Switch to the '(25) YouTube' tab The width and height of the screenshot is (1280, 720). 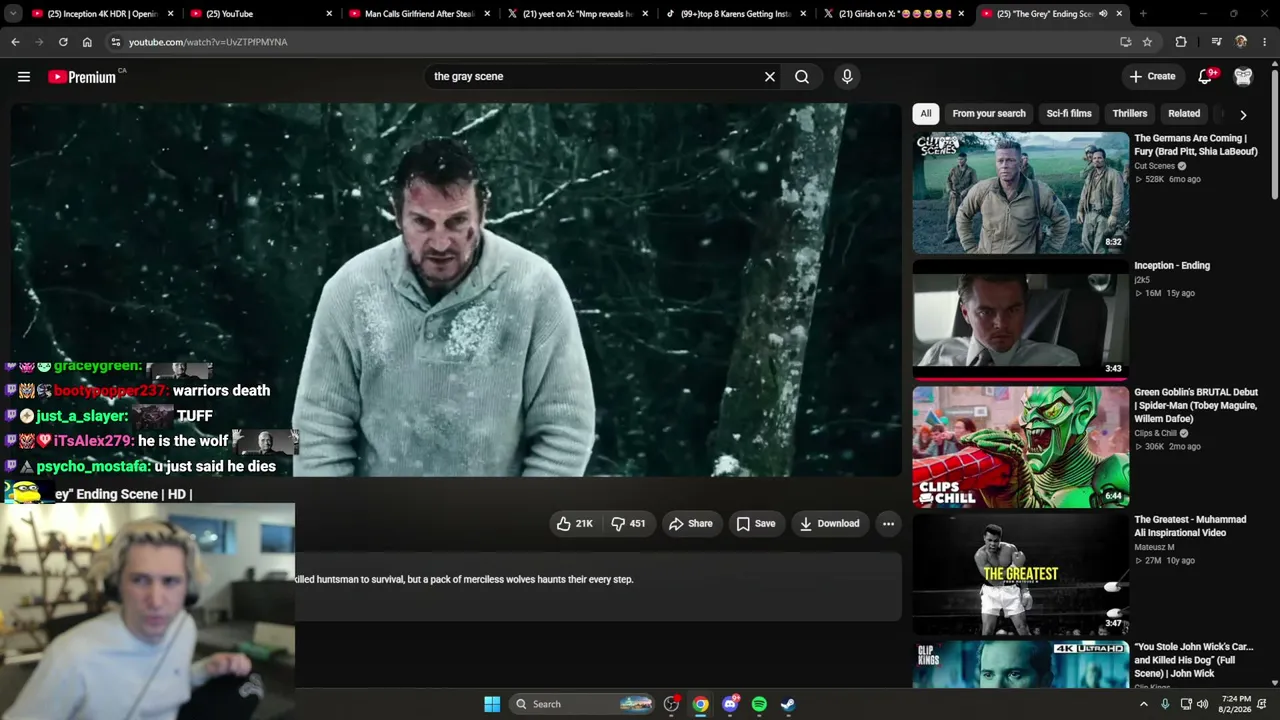261,14
